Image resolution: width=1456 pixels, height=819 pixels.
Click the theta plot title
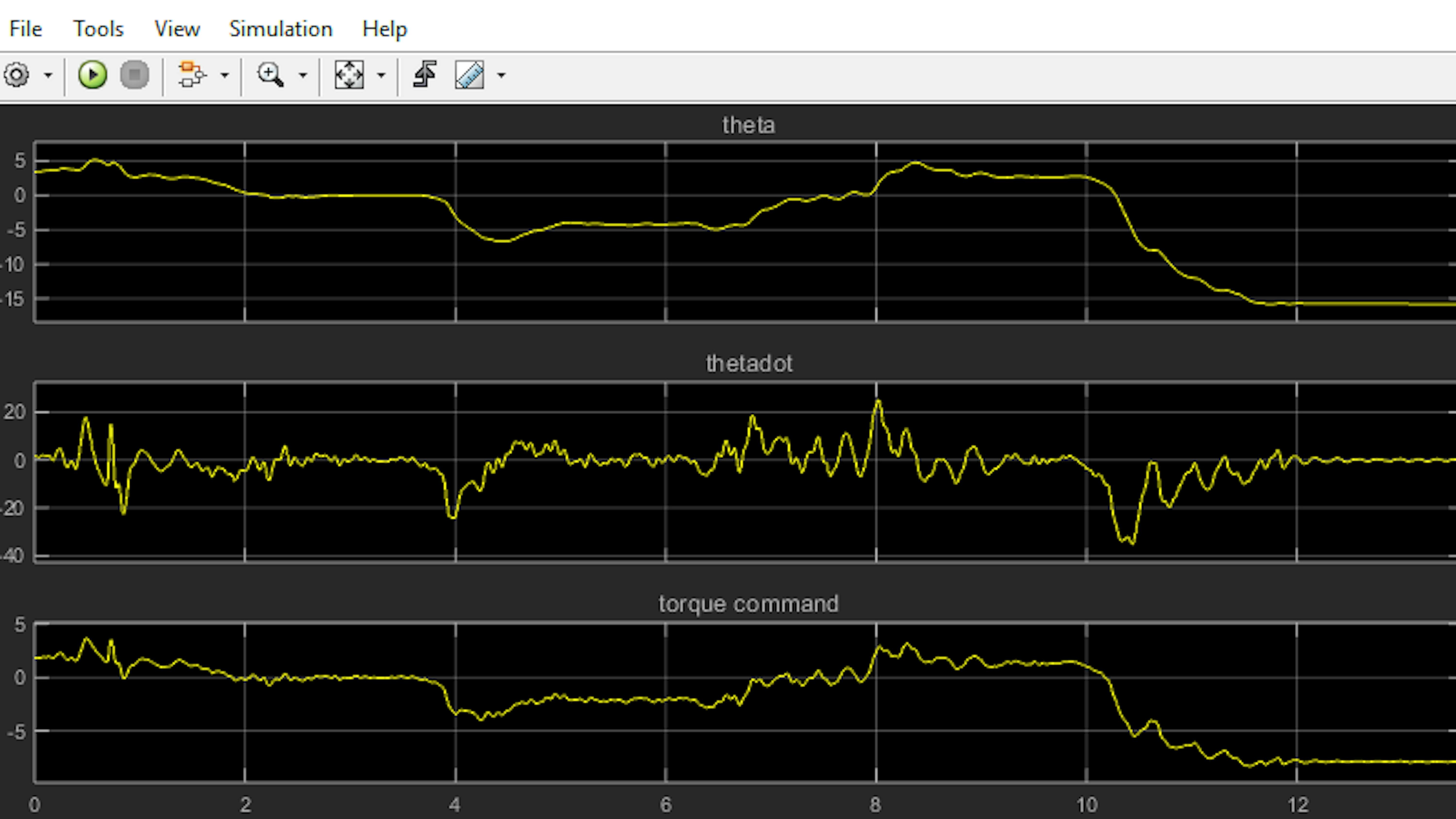click(748, 125)
